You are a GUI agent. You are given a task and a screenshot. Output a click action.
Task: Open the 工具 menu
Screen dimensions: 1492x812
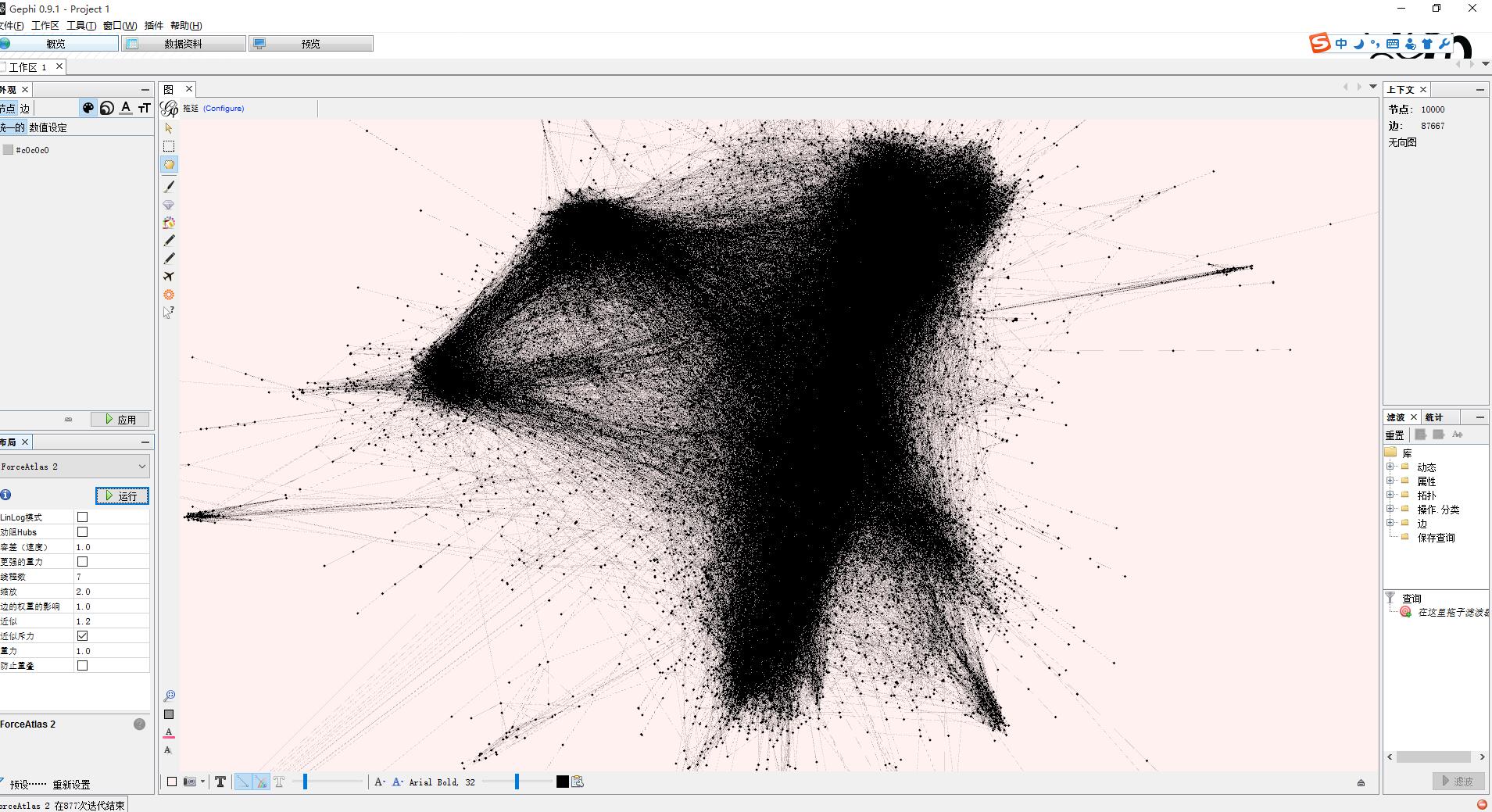pyautogui.click(x=81, y=26)
